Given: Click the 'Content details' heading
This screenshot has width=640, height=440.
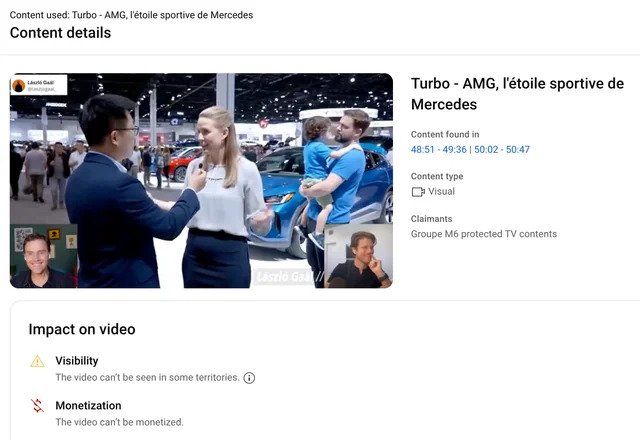Looking at the screenshot, I should coord(60,33).
